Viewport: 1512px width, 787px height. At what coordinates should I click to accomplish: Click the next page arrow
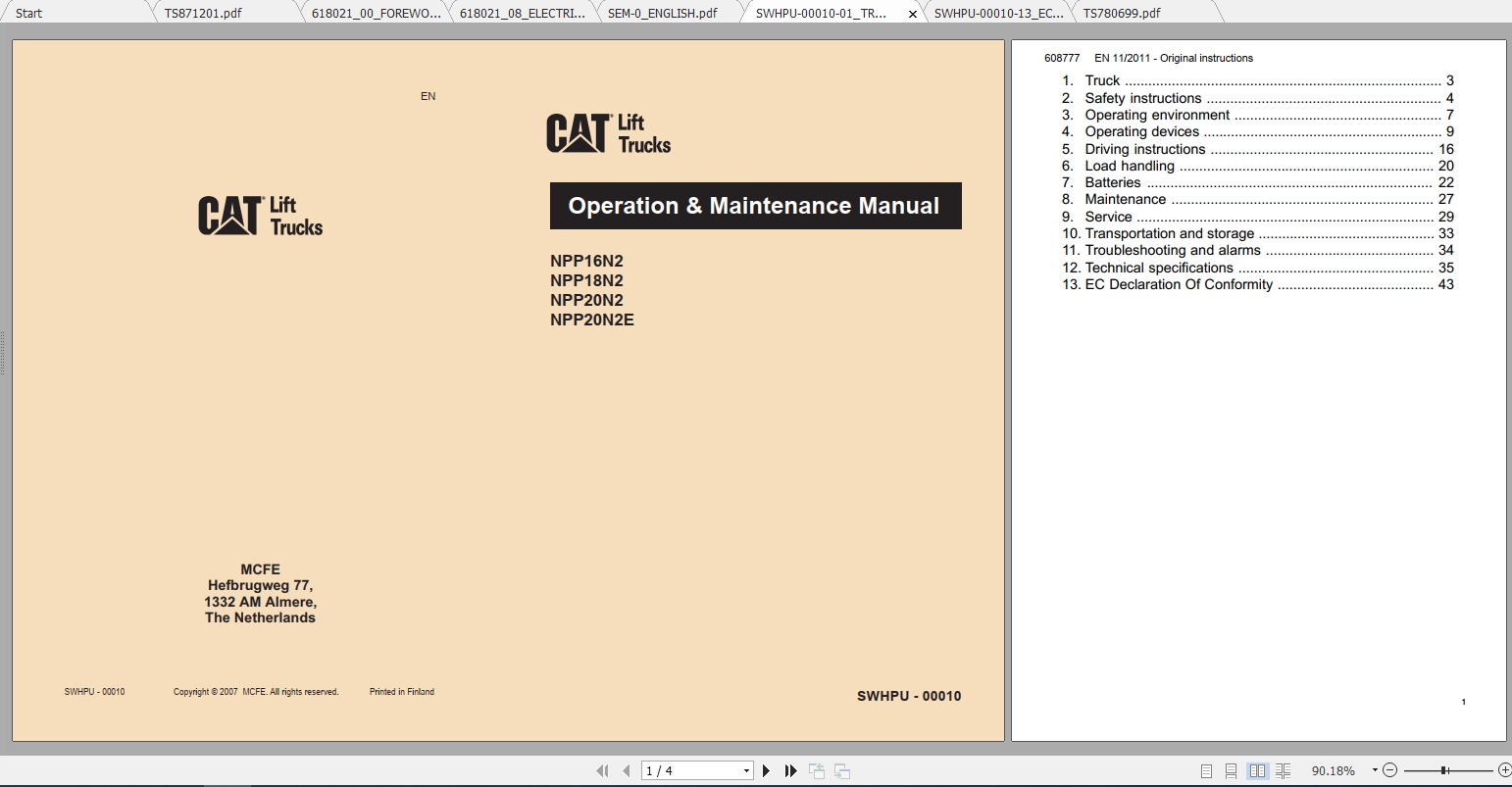click(767, 771)
